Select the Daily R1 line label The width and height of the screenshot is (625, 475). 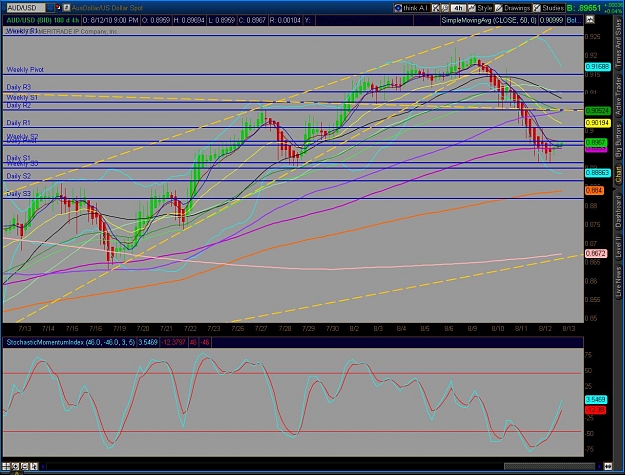[18, 123]
